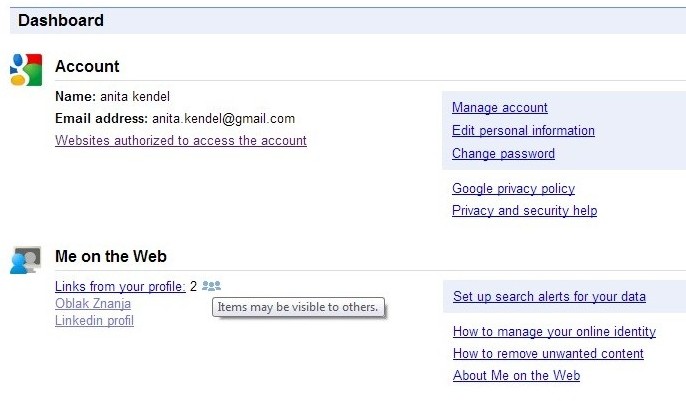The height and width of the screenshot is (401, 686).
Task: Click the anita.kendel@gmail.com email address text
Action: 223,119
